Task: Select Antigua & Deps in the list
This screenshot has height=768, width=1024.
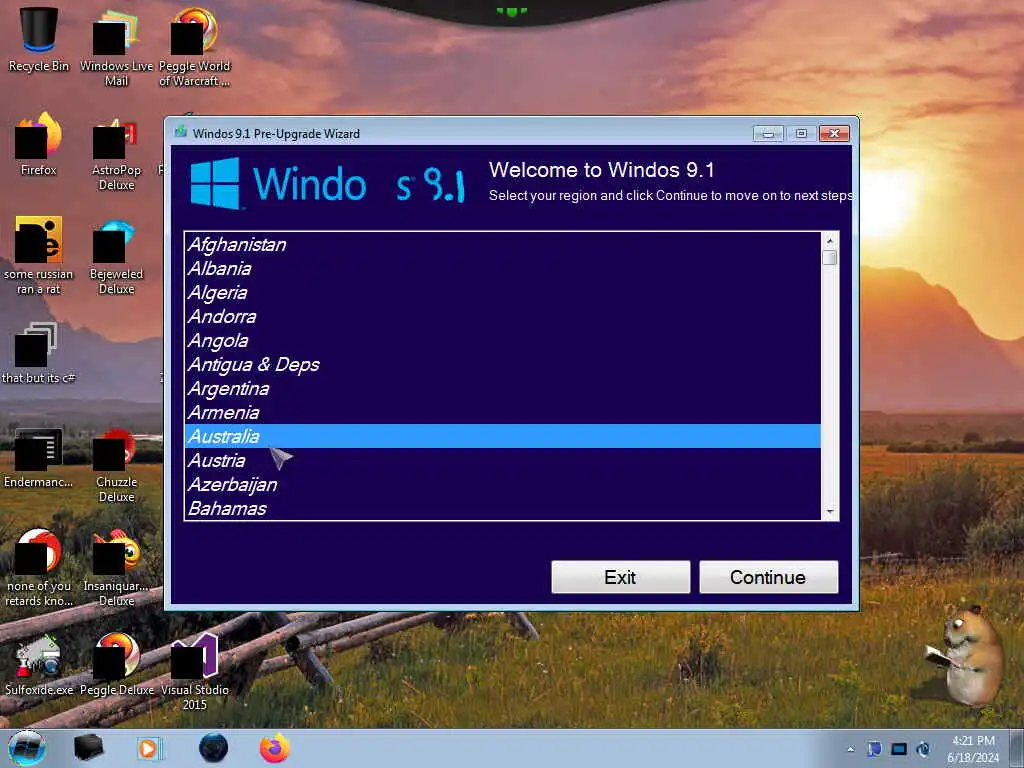Action: 503,364
